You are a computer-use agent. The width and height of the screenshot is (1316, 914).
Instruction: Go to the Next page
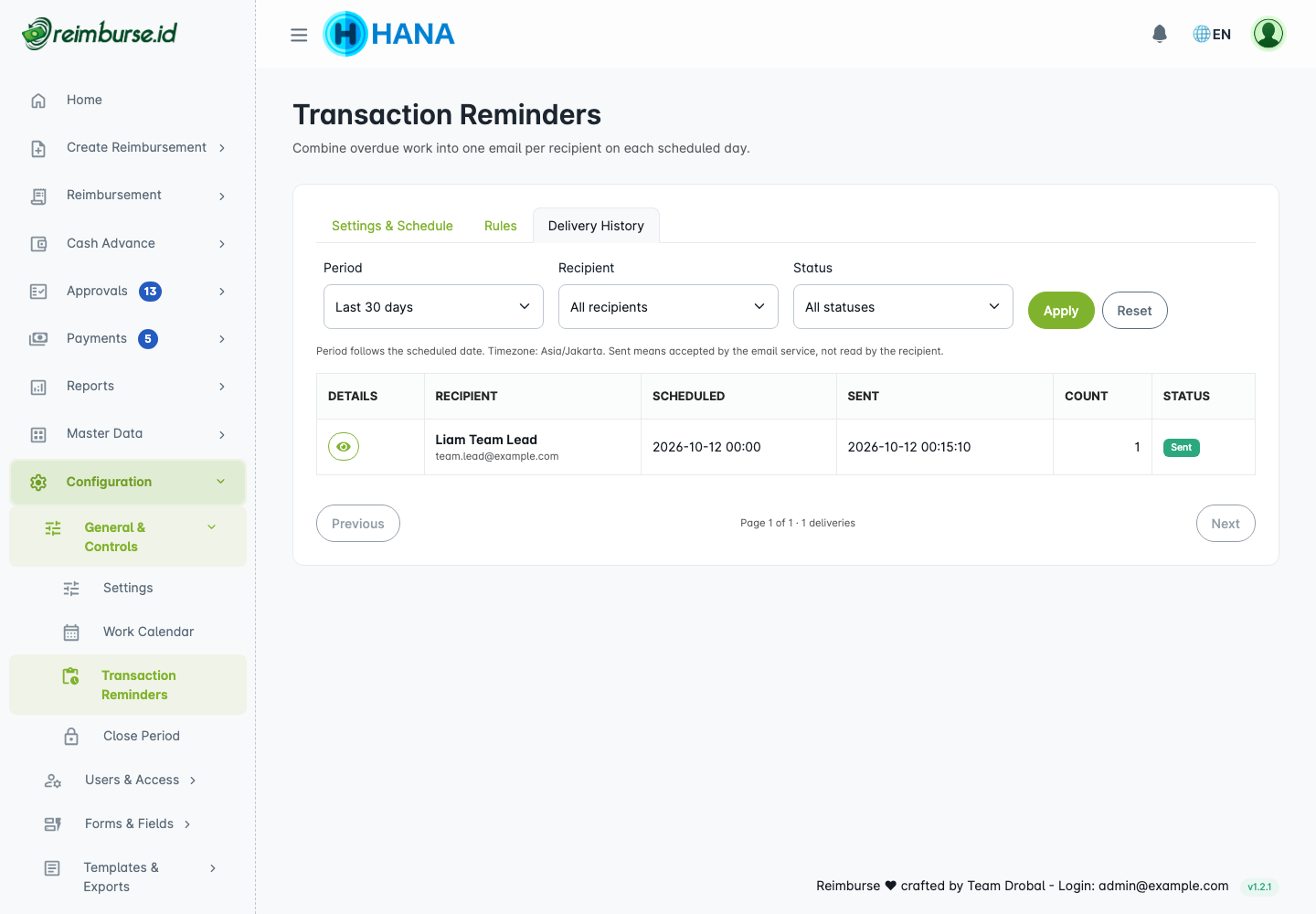coord(1226,524)
